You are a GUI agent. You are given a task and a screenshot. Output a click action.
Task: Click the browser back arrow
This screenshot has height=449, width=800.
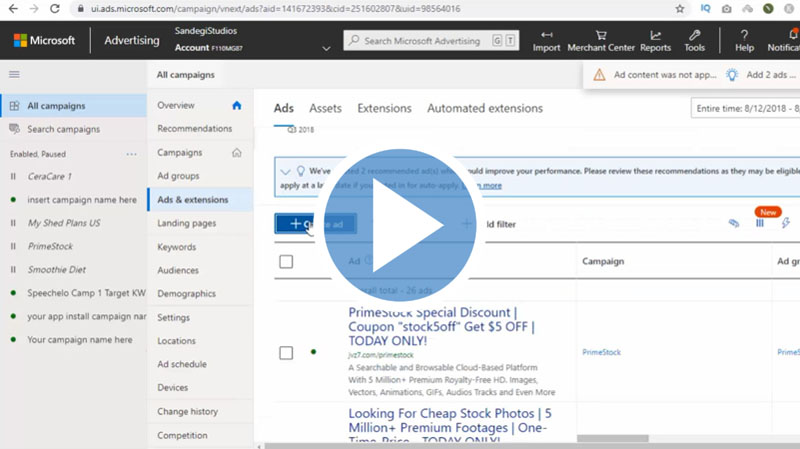13,9
